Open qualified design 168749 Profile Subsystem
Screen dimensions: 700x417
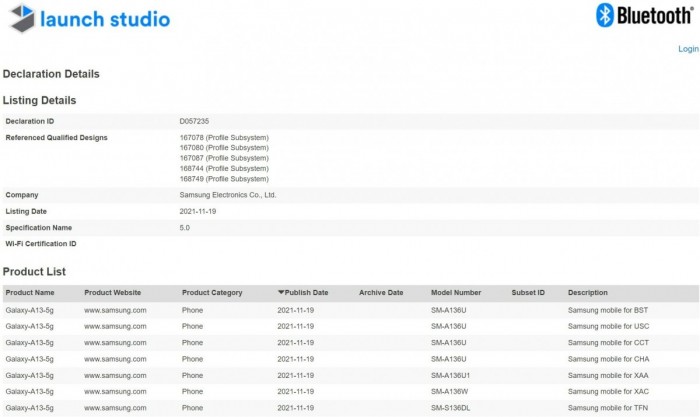(x=224, y=179)
